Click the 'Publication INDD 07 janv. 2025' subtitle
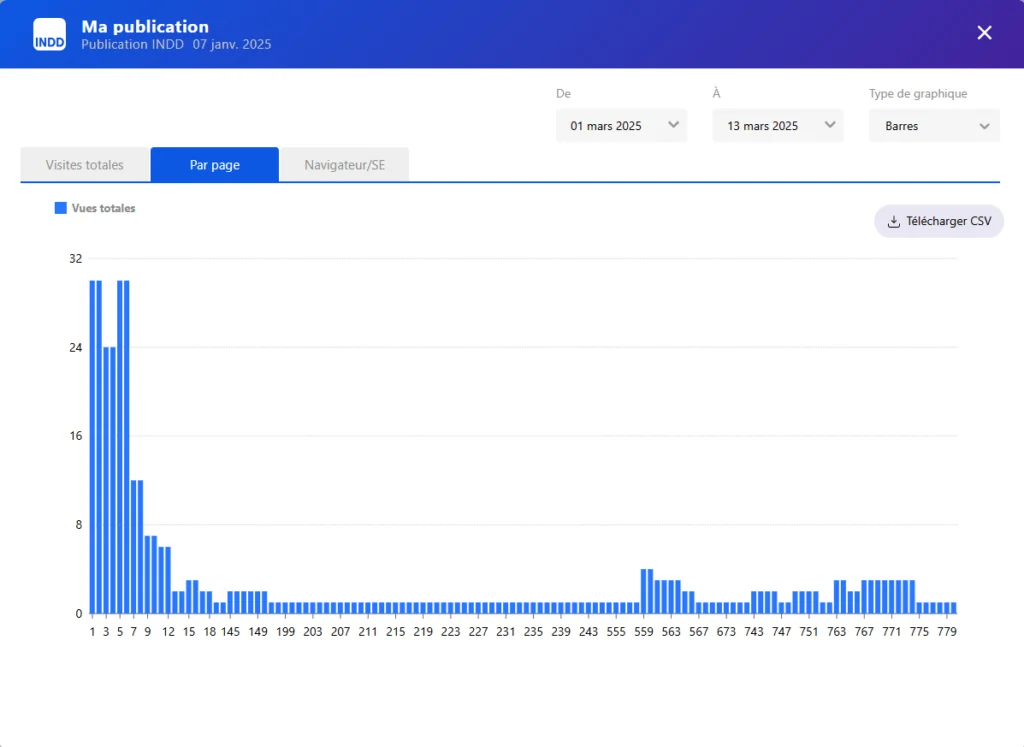 pos(176,44)
